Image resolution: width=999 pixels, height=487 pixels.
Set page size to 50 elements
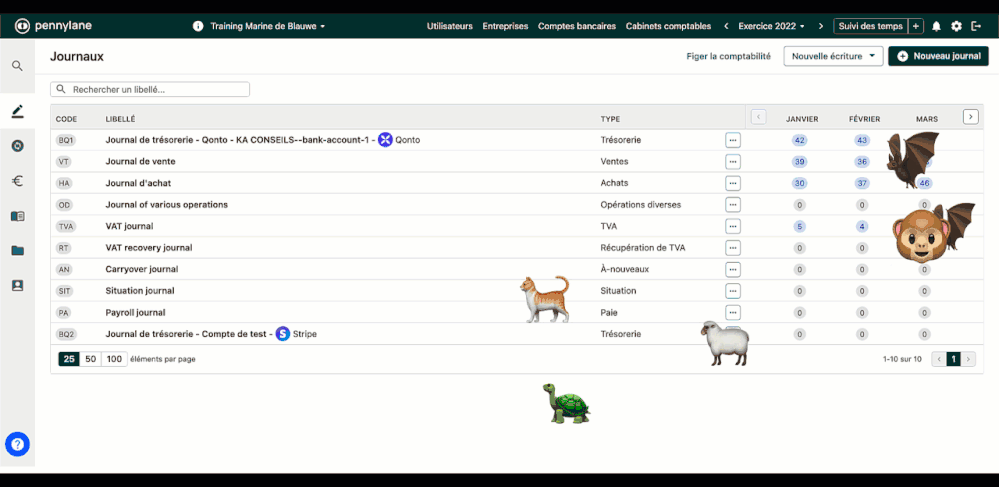pyautogui.click(x=91, y=359)
